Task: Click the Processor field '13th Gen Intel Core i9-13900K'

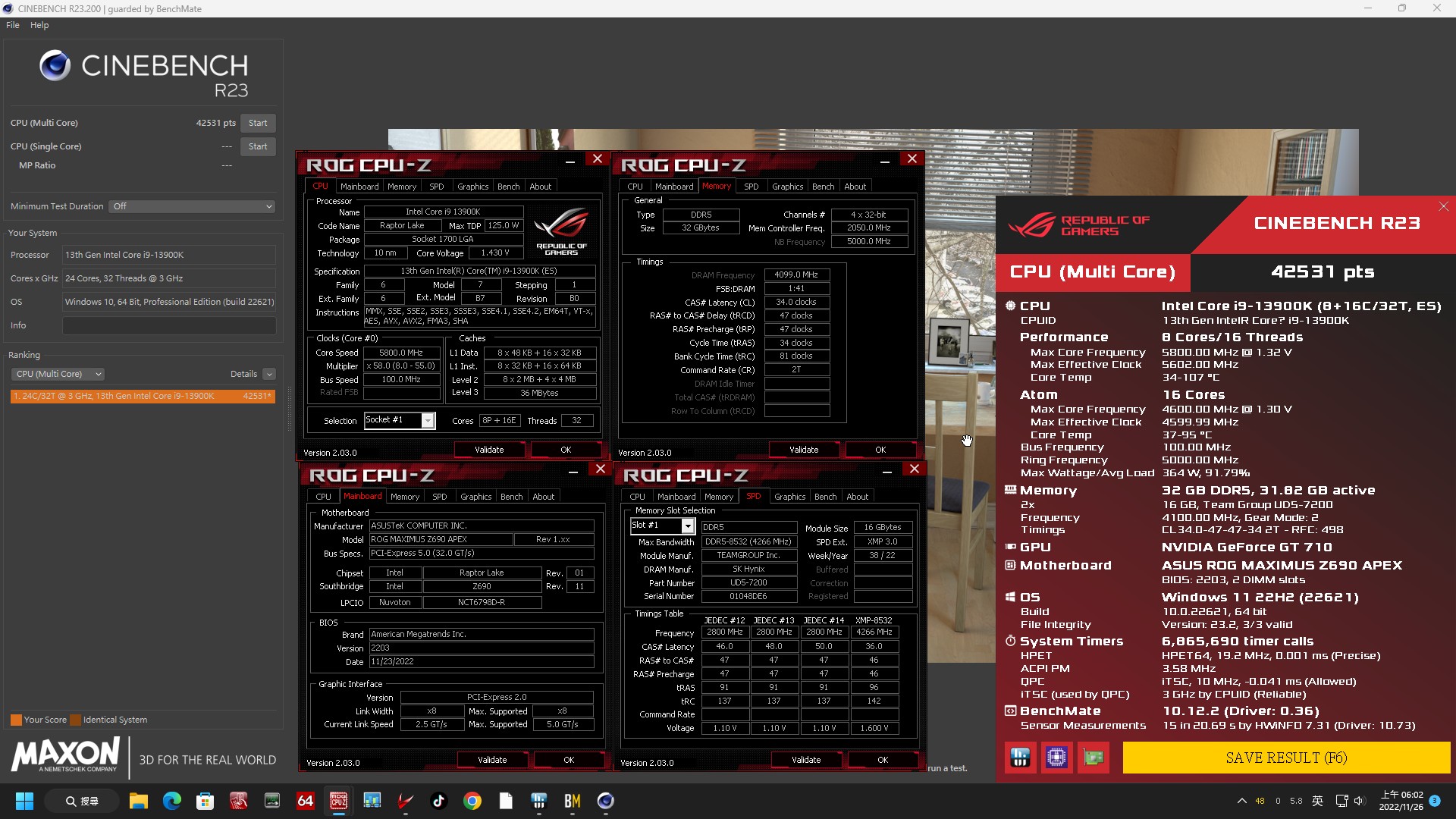Action: click(169, 255)
